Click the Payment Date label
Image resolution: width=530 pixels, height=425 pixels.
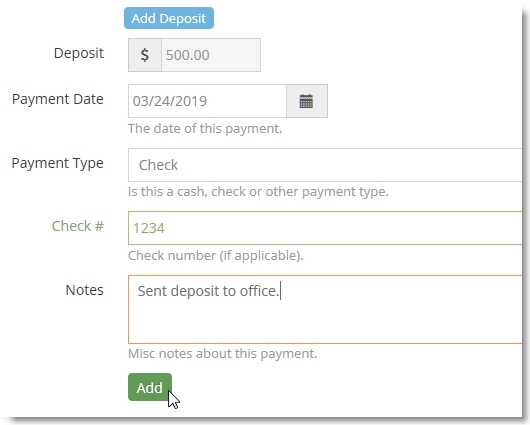tap(58, 99)
